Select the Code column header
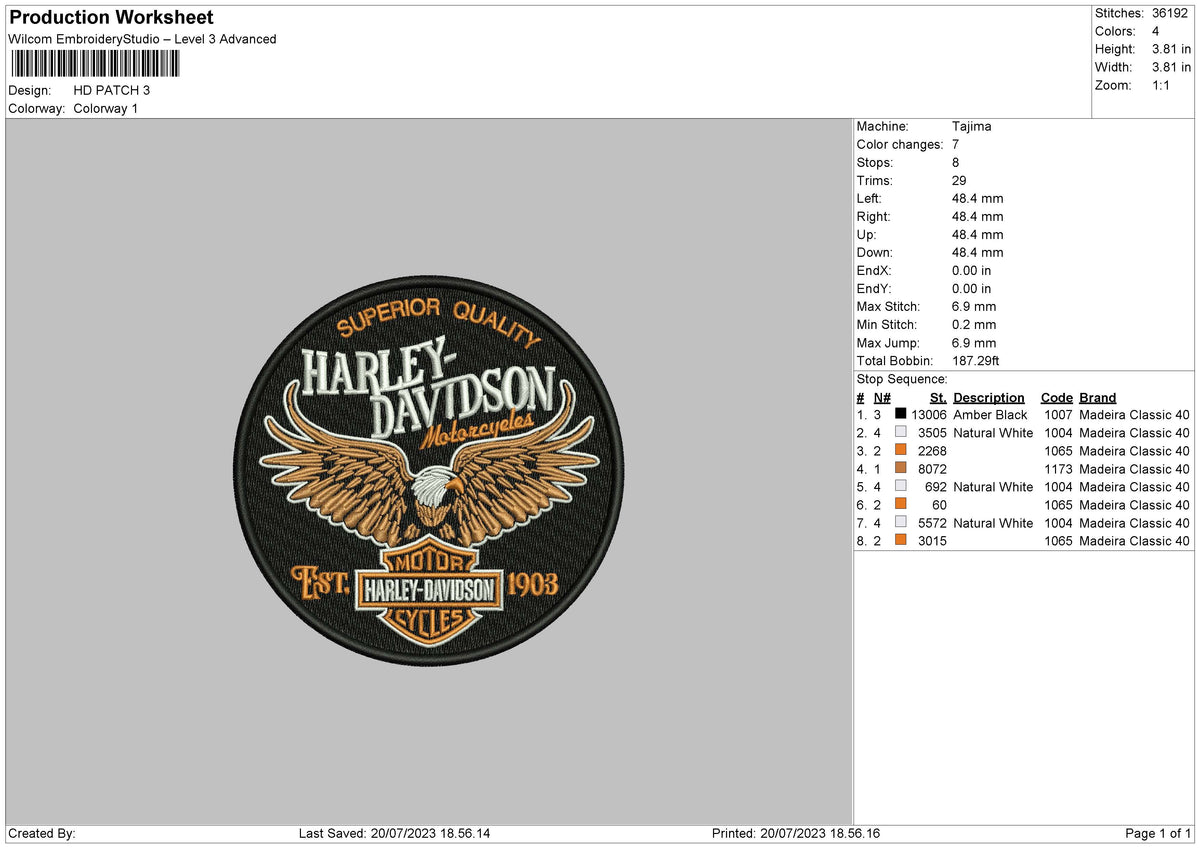 pos(1056,397)
